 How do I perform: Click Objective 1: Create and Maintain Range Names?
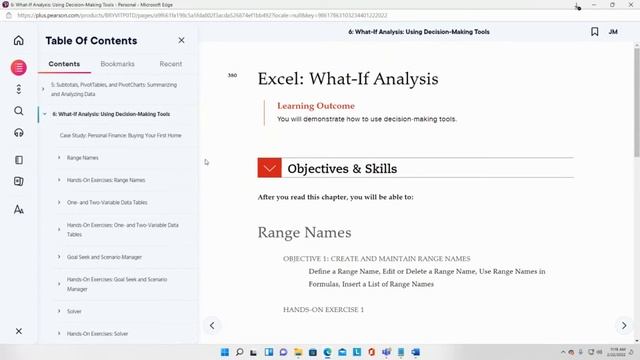tap(377, 259)
